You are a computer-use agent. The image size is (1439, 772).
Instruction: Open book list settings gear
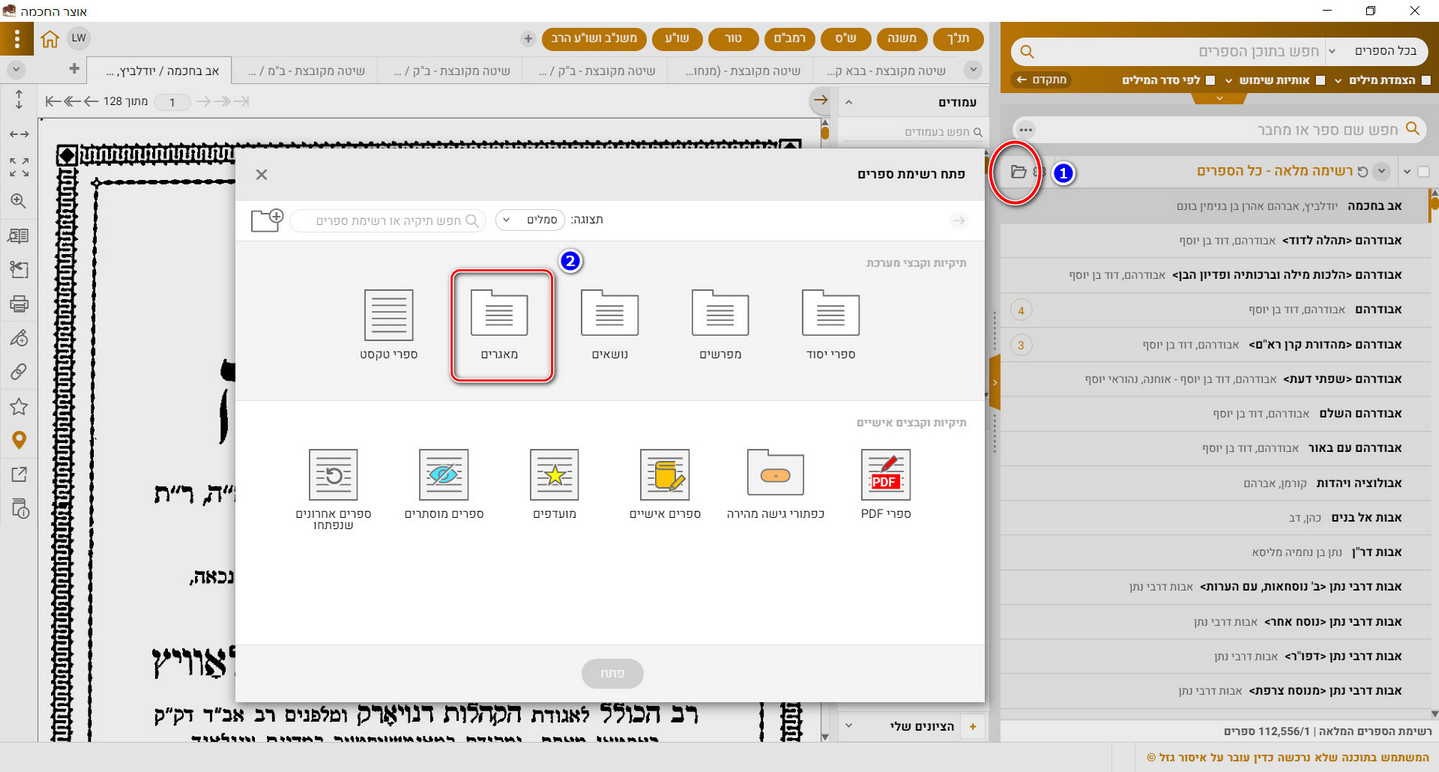coord(1040,172)
